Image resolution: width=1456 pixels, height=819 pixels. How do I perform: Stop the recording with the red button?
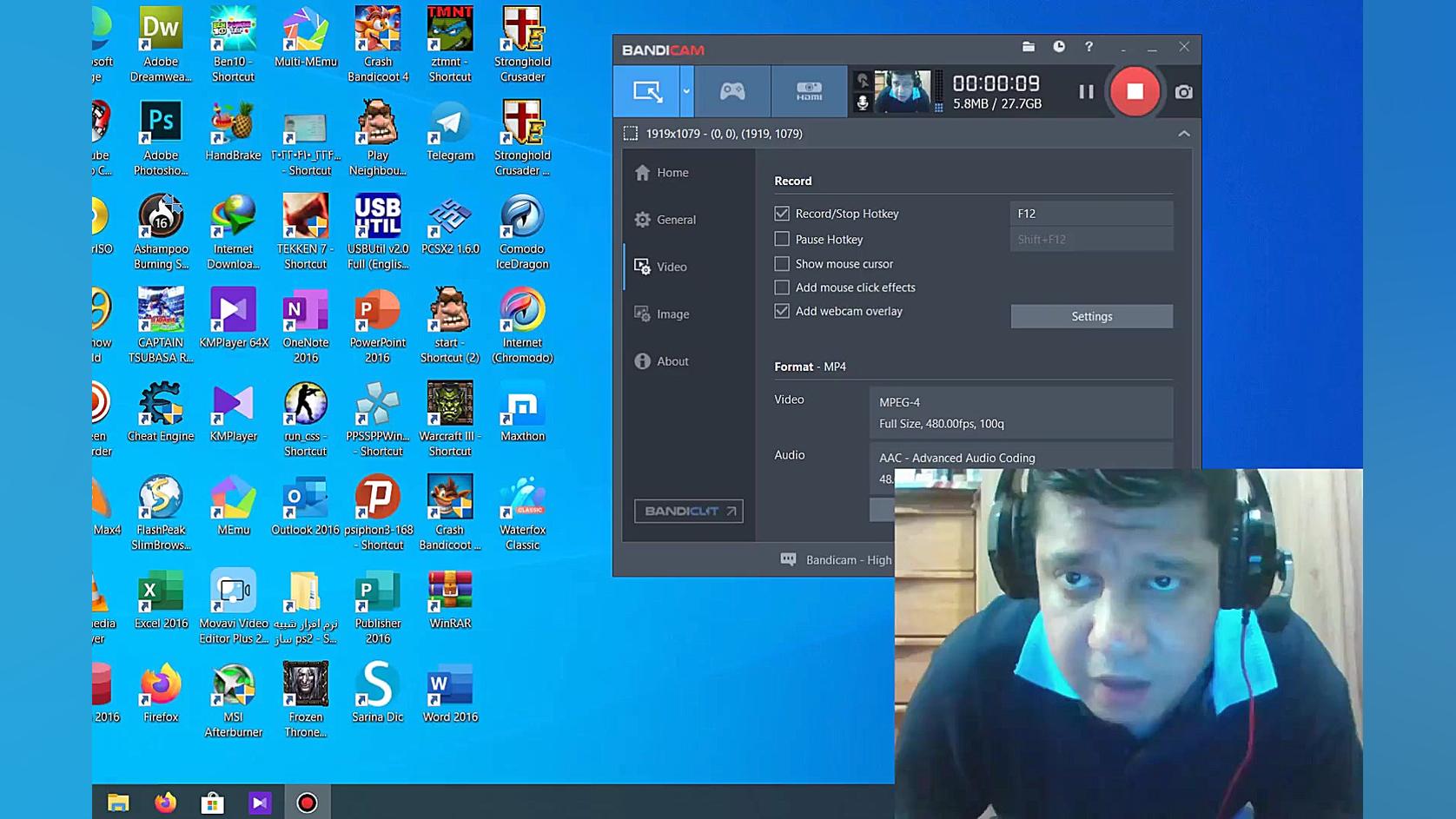tap(1135, 91)
